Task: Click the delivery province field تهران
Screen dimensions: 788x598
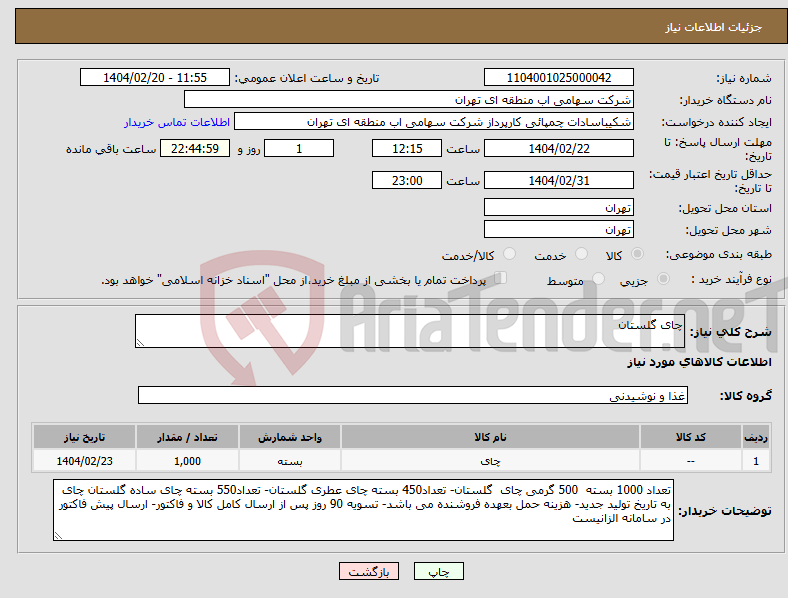Action: [558, 208]
